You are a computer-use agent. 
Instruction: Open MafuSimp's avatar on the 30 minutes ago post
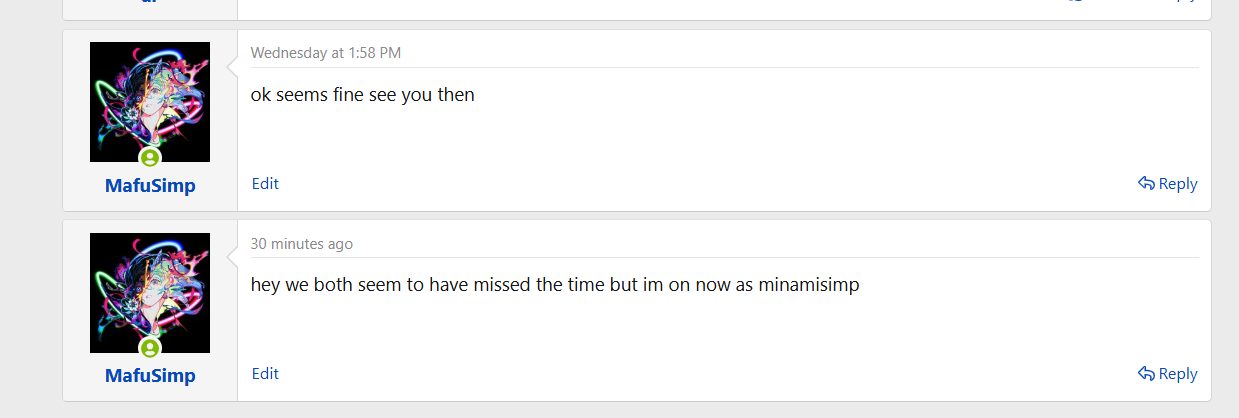(150, 293)
